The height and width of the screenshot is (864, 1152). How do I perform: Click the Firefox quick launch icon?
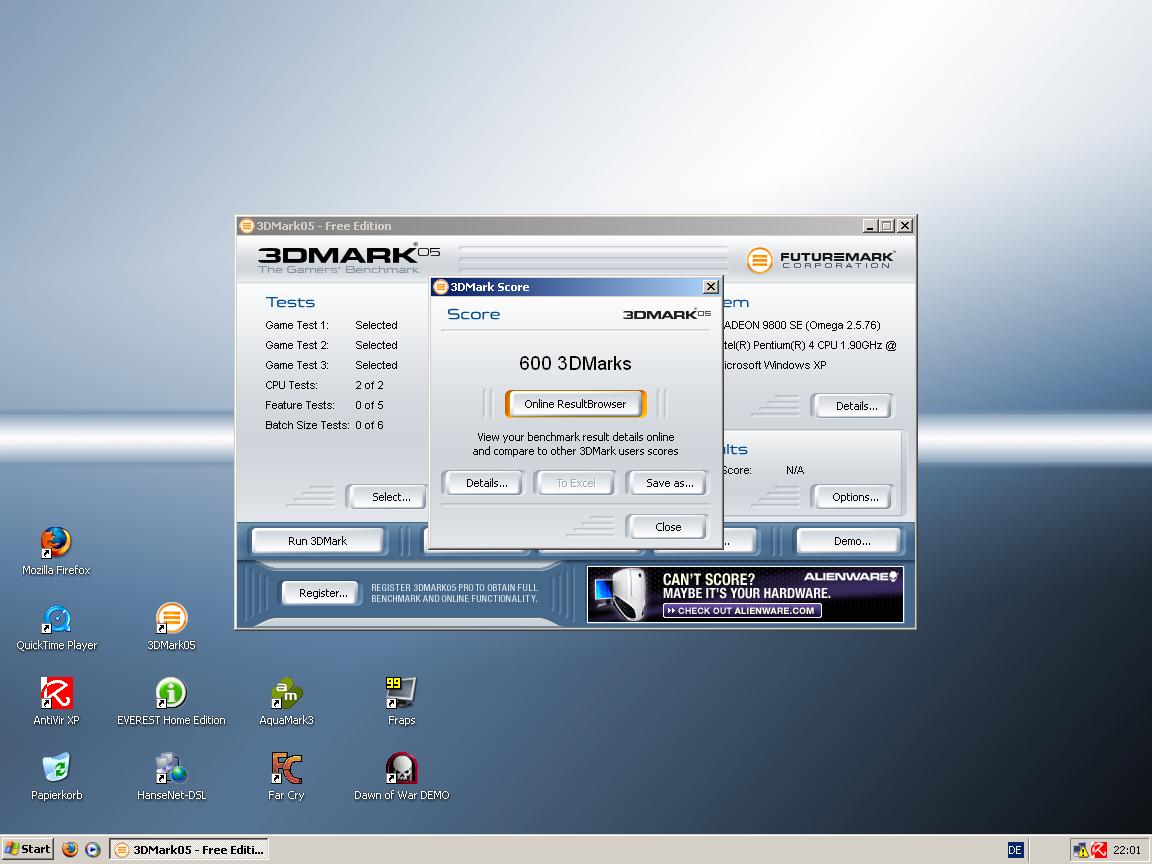tap(70, 849)
